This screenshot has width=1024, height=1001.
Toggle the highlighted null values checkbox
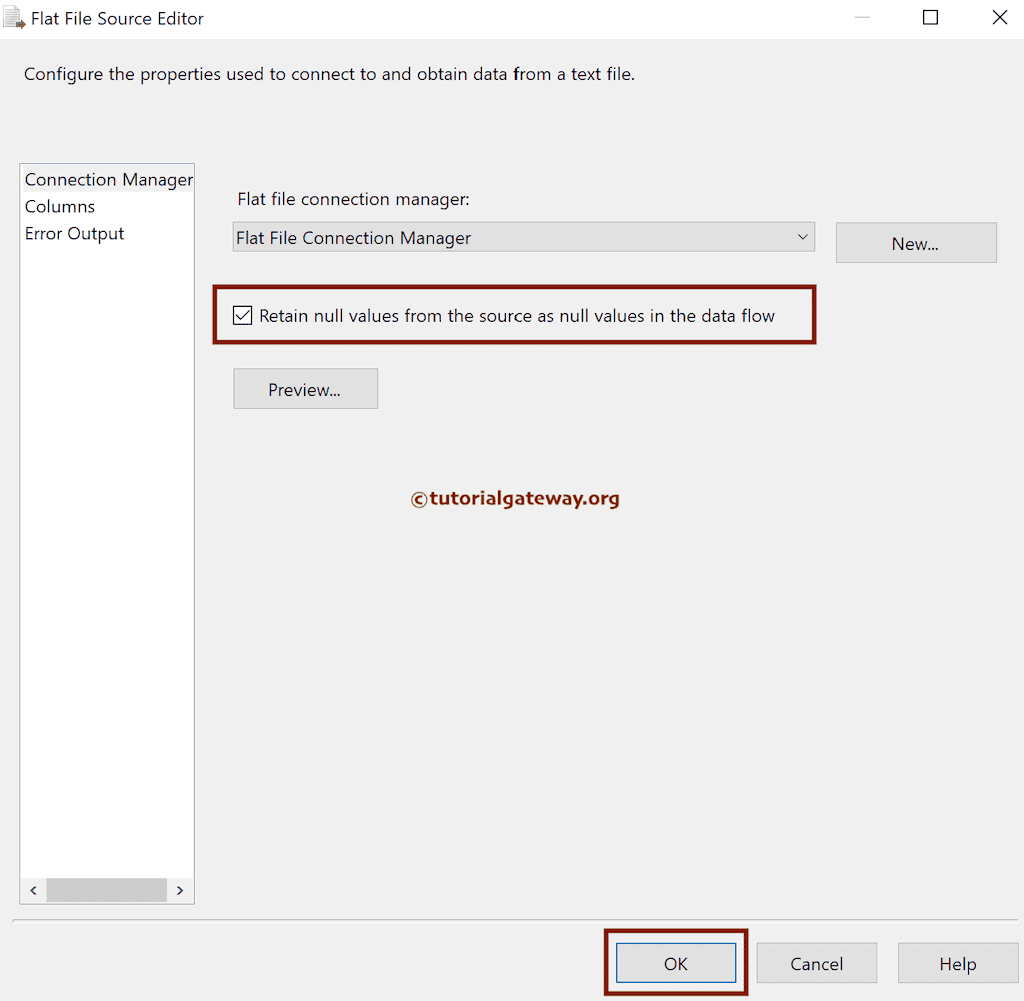242,315
